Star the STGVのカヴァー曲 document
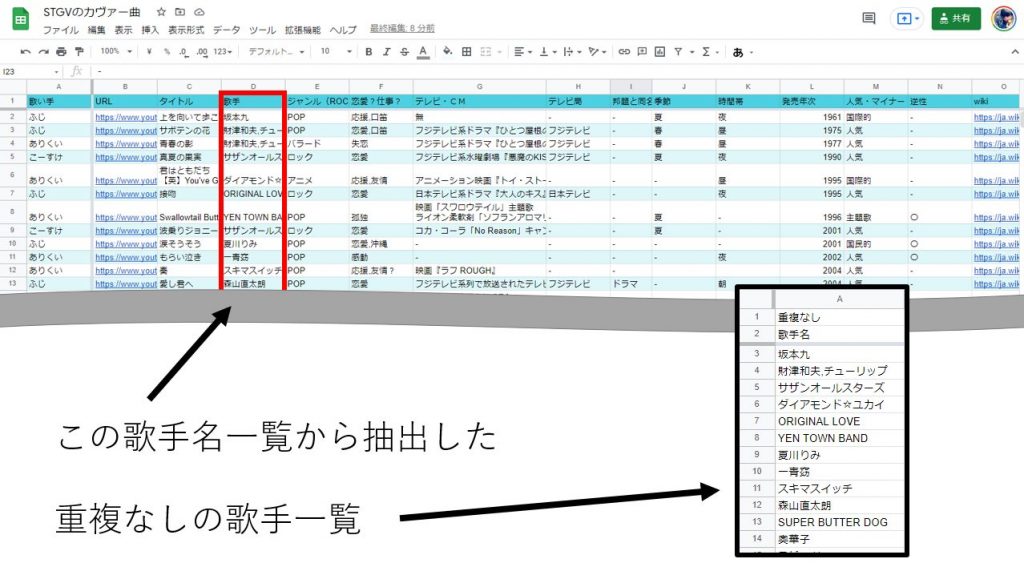Image resolution: width=1024 pixels, height=575 pixels. pos(161,11)
